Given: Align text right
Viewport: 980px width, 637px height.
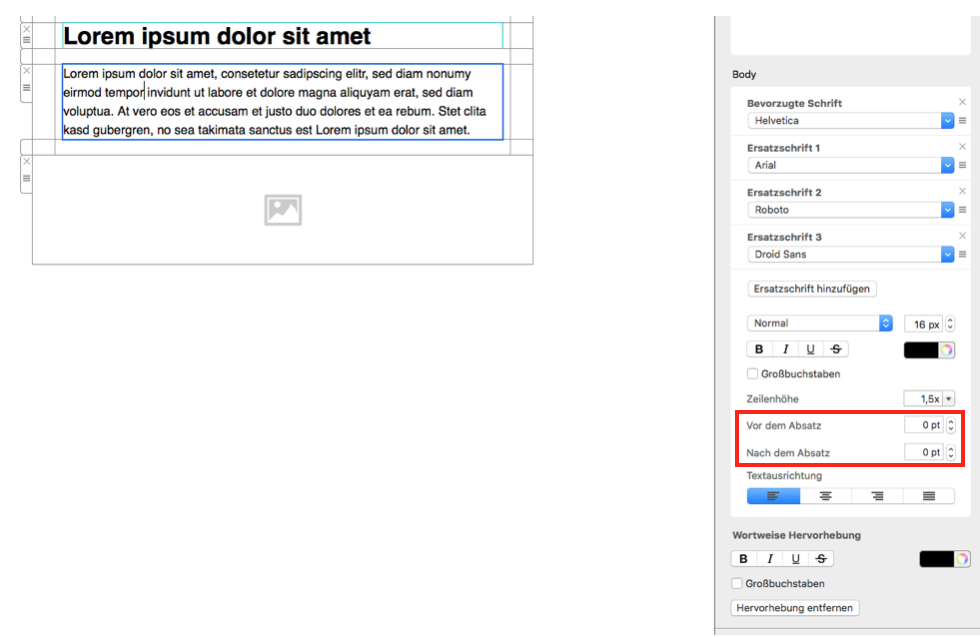Looking at the screenshot, I should coord(878,496).
